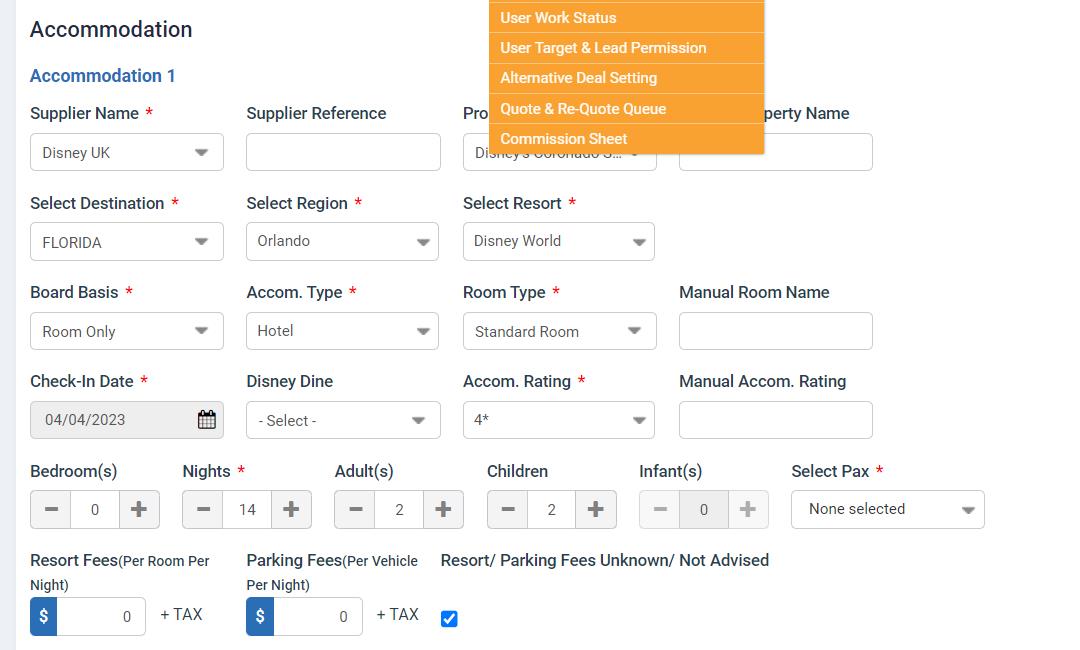The width and height of the screenshot is (1080, 650).
Task: Increase Bedrooms with the plus button
Action: click(139, 509)
